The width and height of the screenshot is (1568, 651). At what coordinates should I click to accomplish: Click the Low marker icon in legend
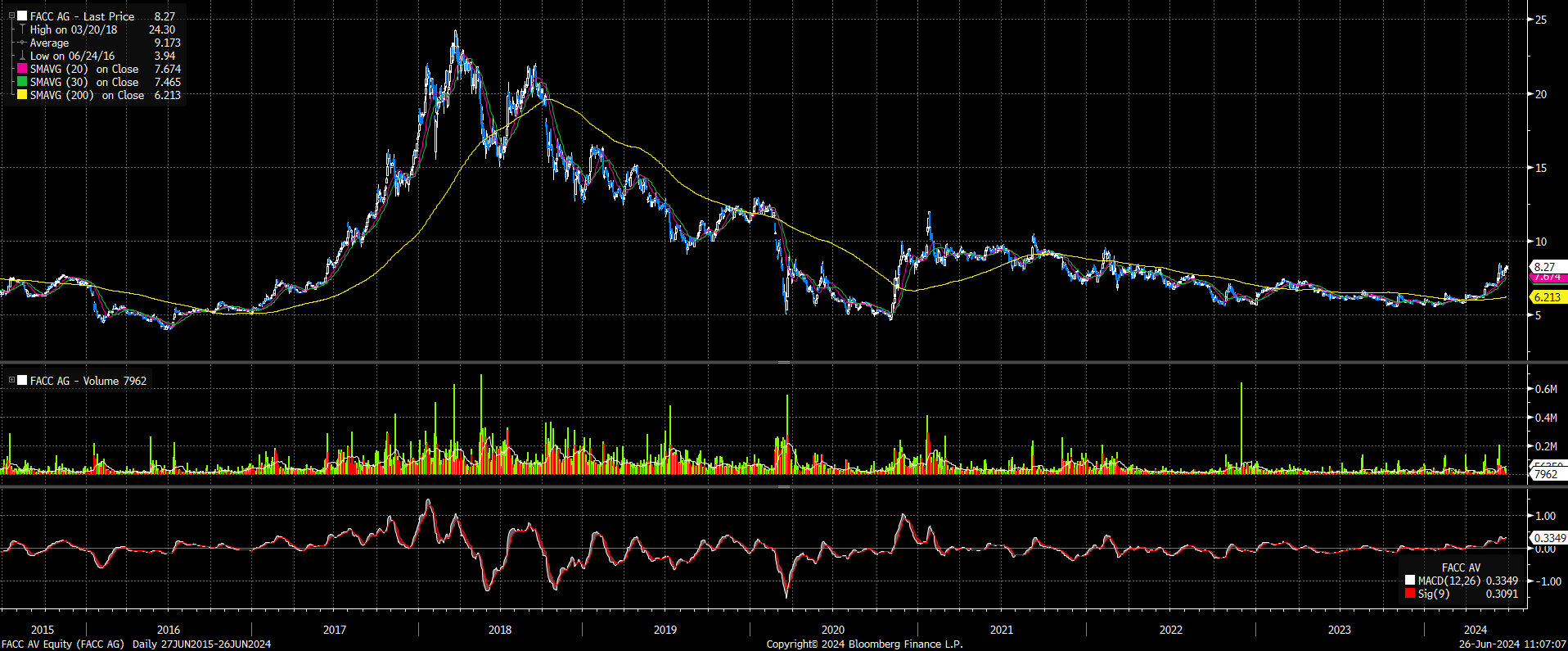point(22,56)
